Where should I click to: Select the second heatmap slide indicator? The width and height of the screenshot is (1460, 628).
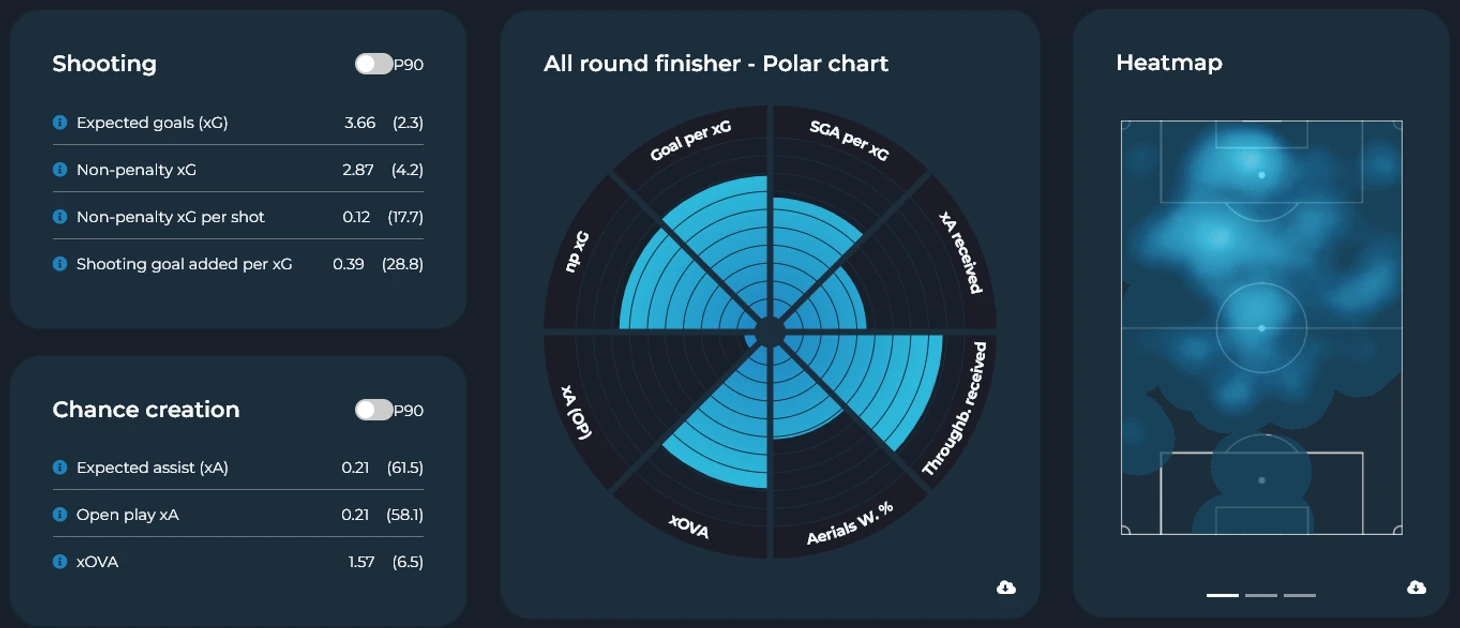coord(1261,595)
